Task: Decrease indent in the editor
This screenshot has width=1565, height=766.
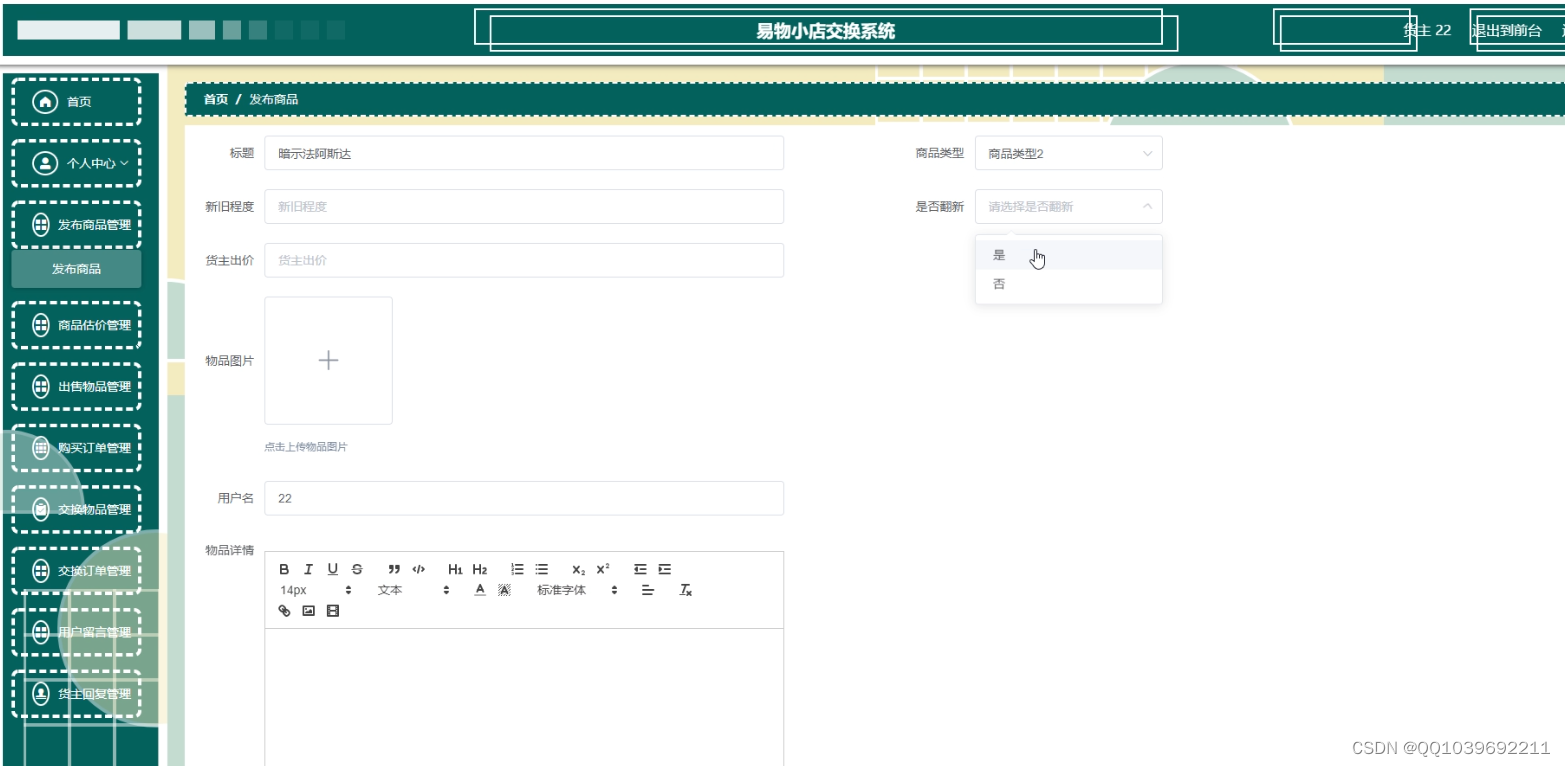Action: (640, 569)
